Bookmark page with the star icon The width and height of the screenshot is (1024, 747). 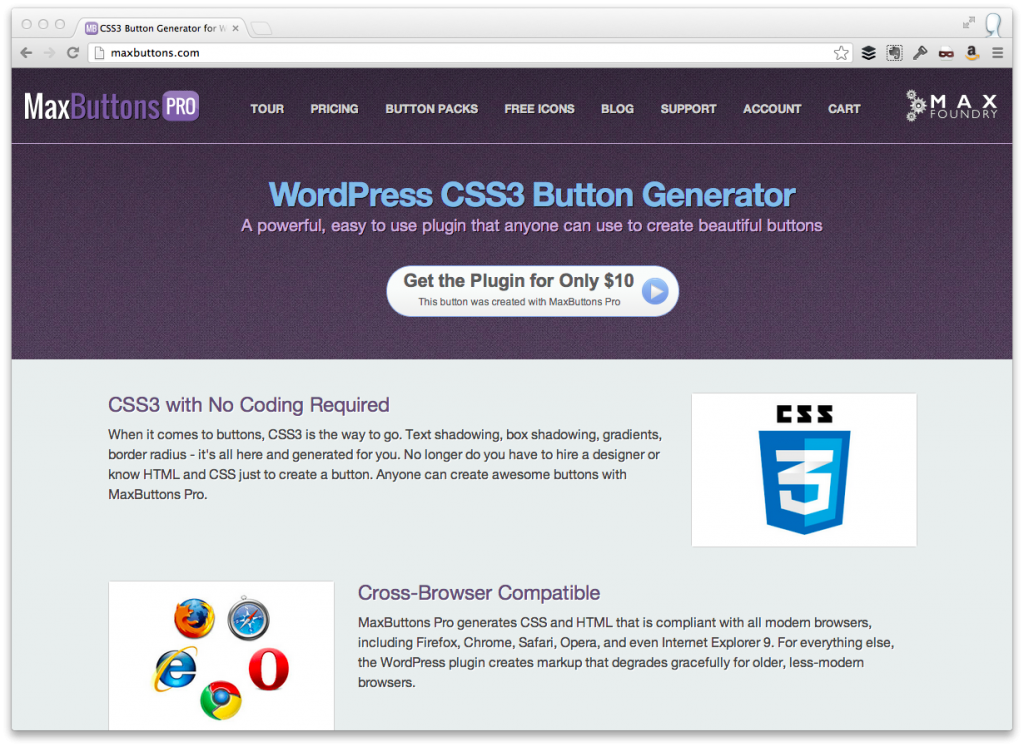click(x=841, y=53)
